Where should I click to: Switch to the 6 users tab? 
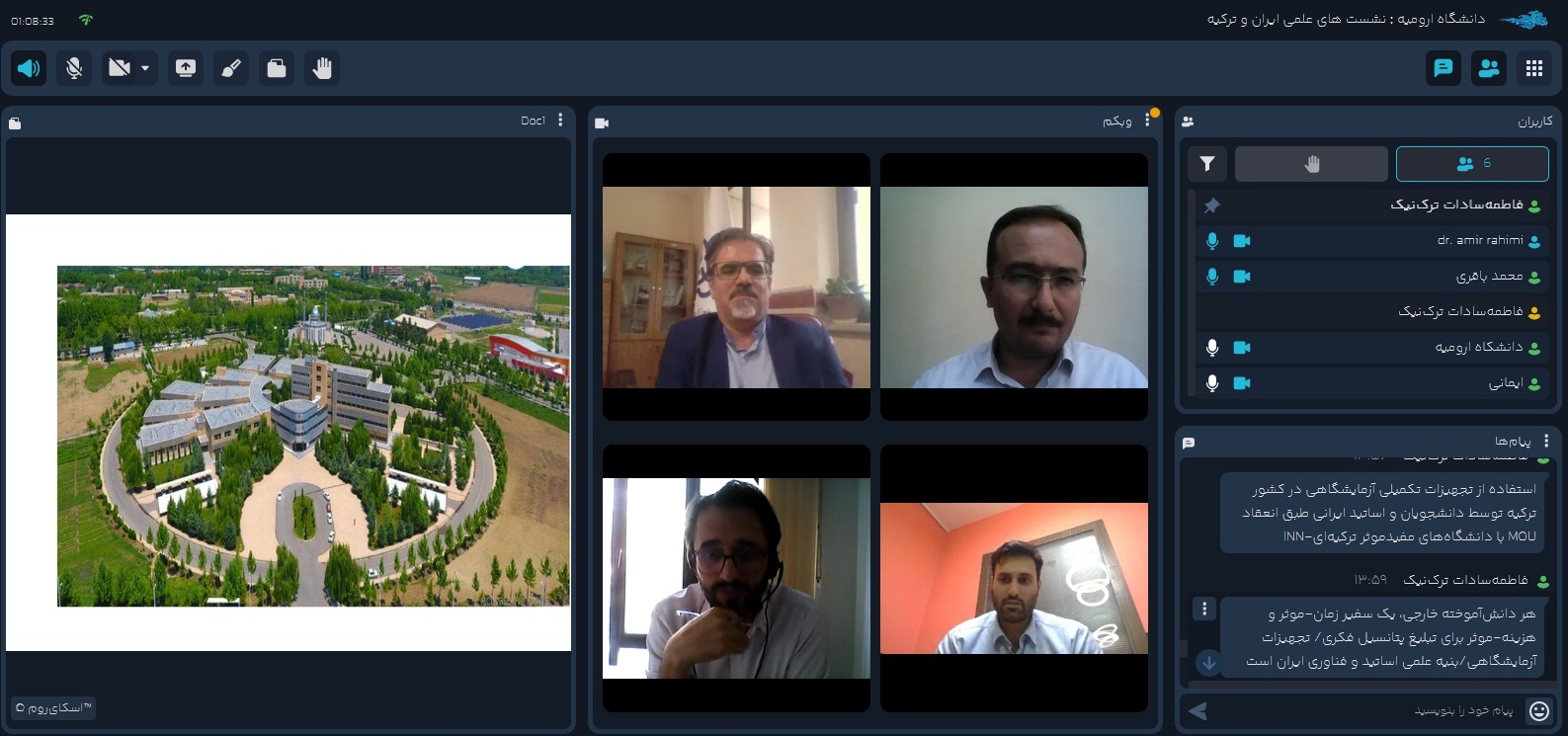click(x=1472, y=164)
